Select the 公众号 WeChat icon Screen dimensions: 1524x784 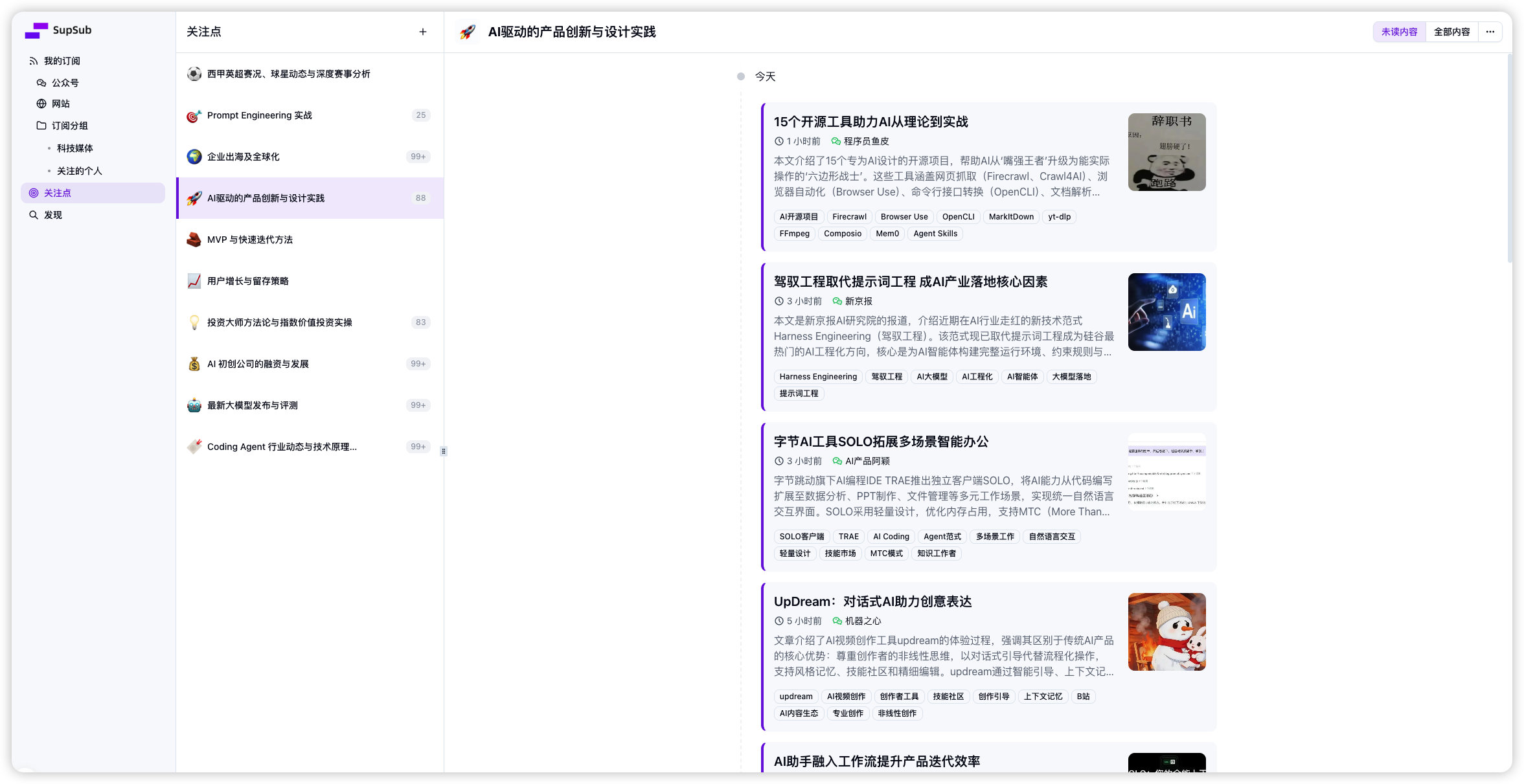[41, 83]
